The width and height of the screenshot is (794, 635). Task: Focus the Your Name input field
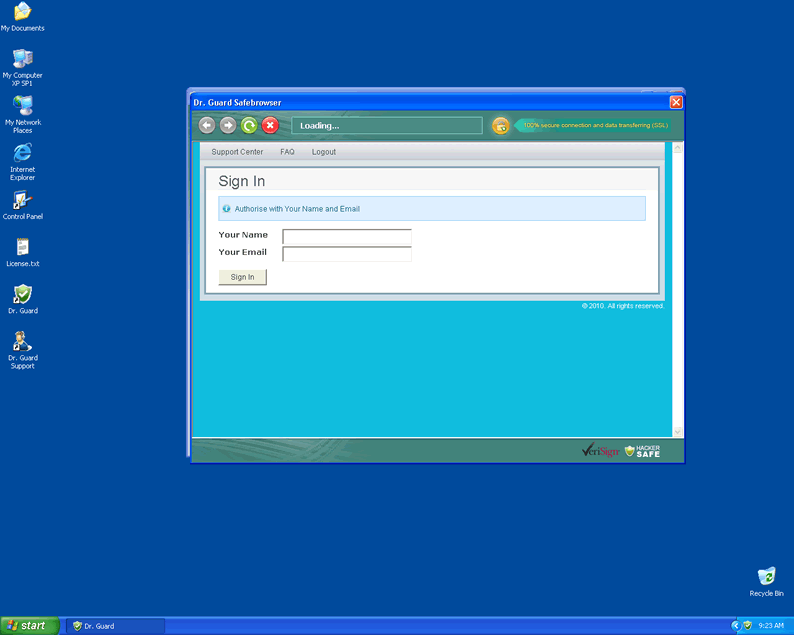(x=347, y=237)
